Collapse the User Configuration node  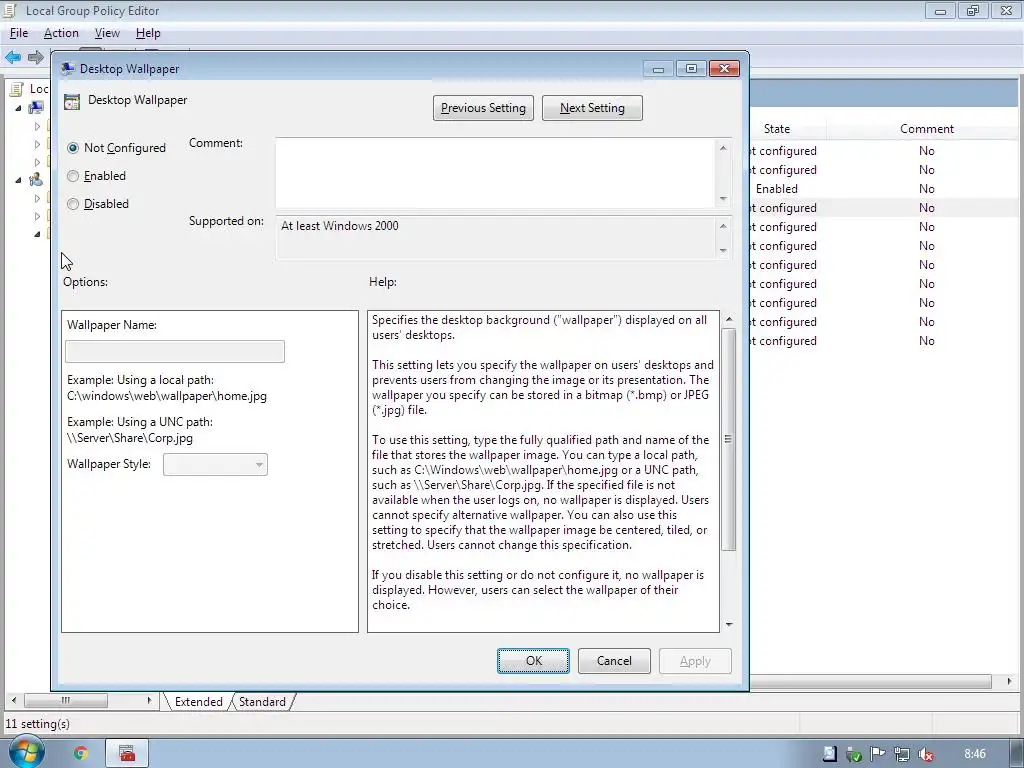tap(18, 180)
